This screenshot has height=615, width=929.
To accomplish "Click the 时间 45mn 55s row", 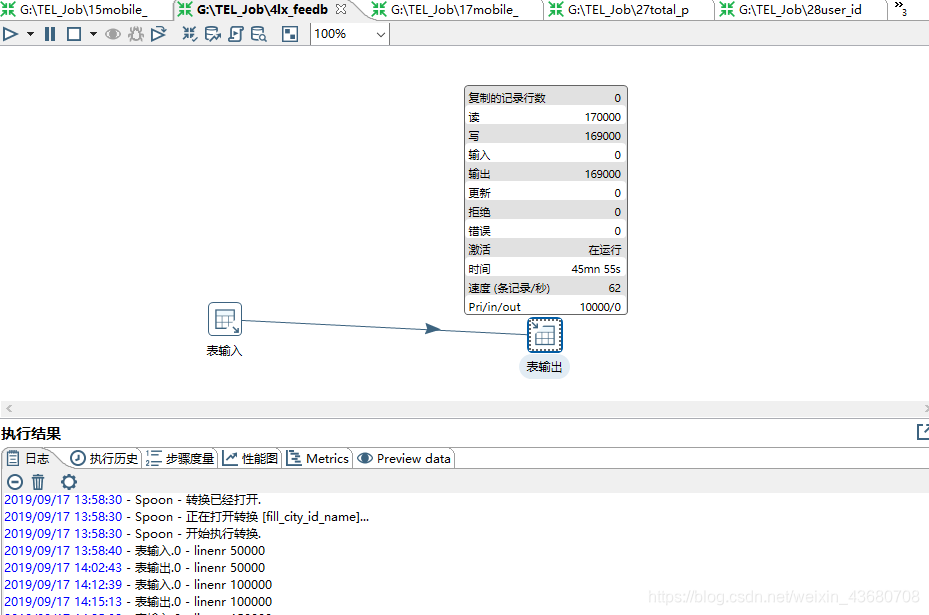I will (x=545, y=269).
